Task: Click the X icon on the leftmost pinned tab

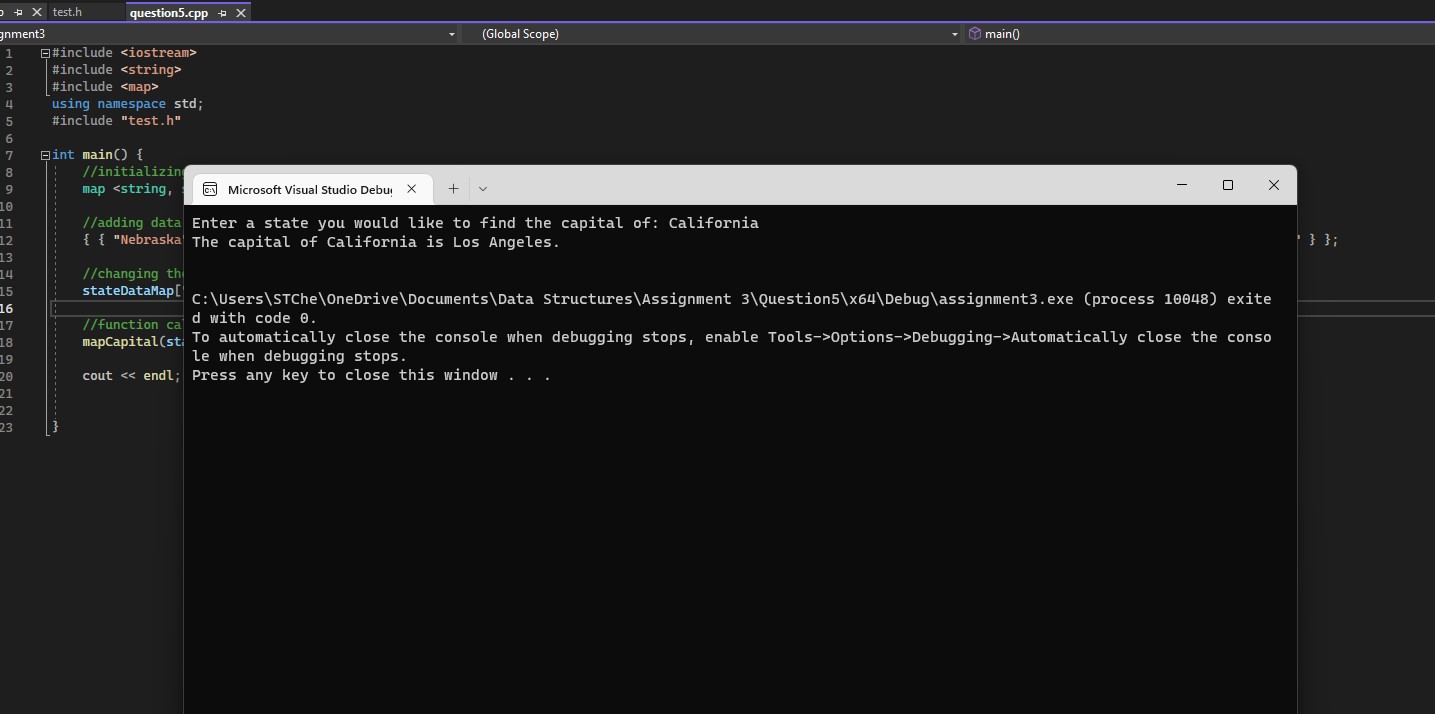Action: (36, 12)
